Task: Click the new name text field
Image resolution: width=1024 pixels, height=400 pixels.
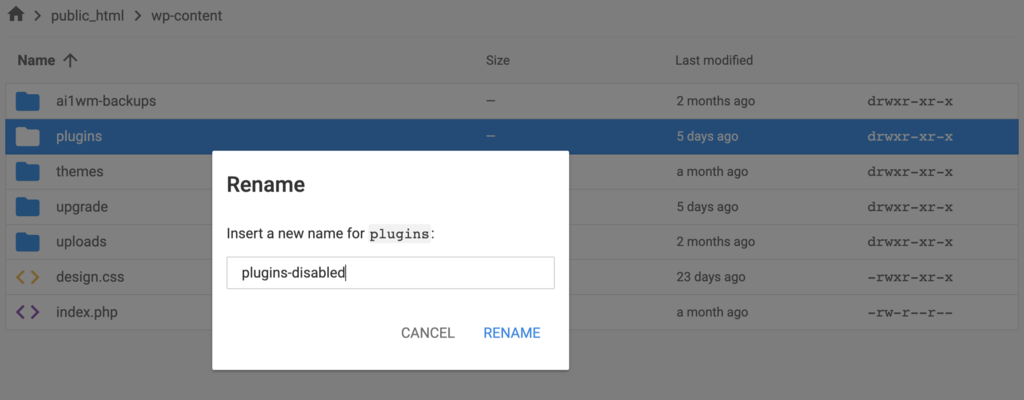Action: coord(390,273)
